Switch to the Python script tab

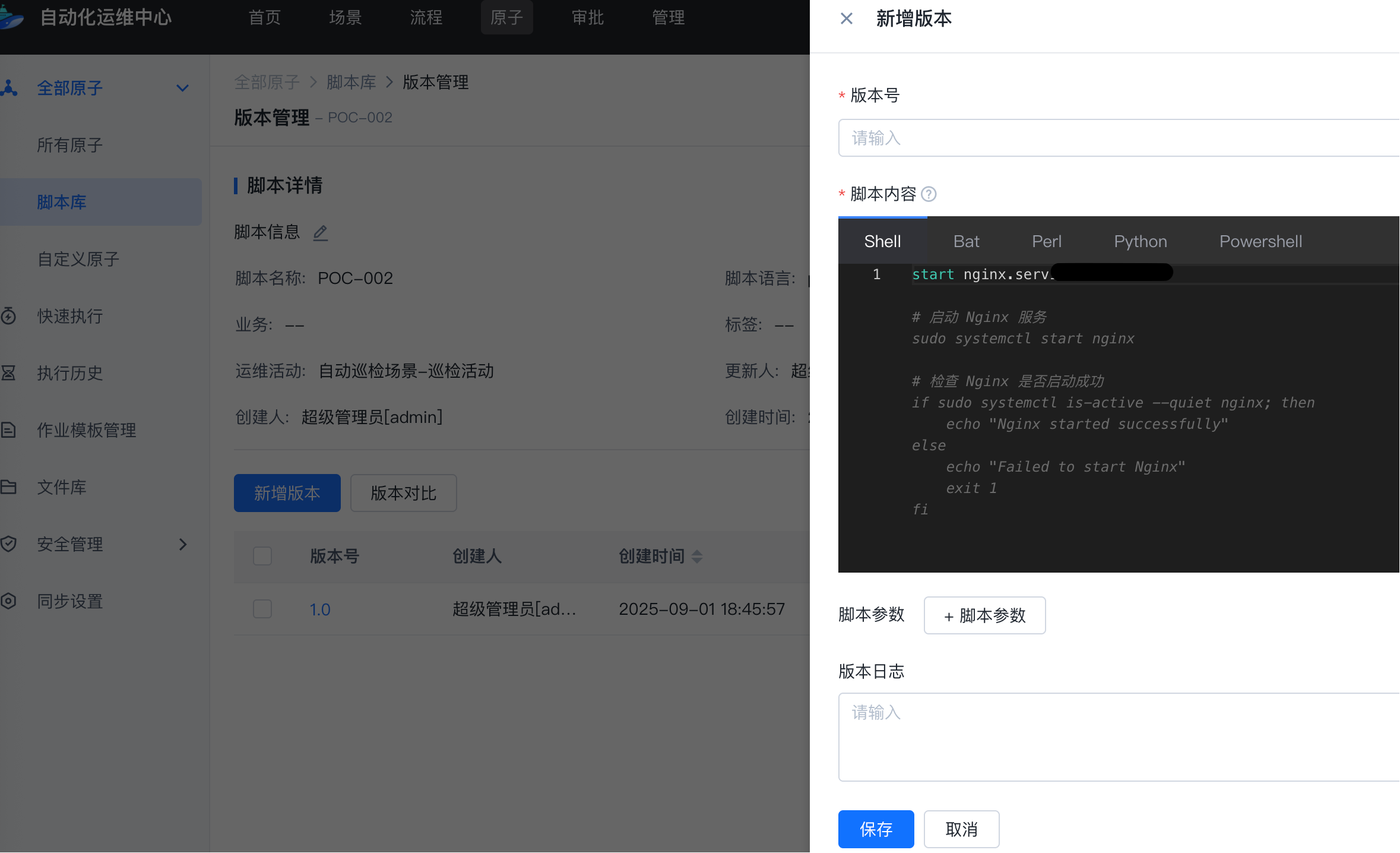coord(1140,241)
